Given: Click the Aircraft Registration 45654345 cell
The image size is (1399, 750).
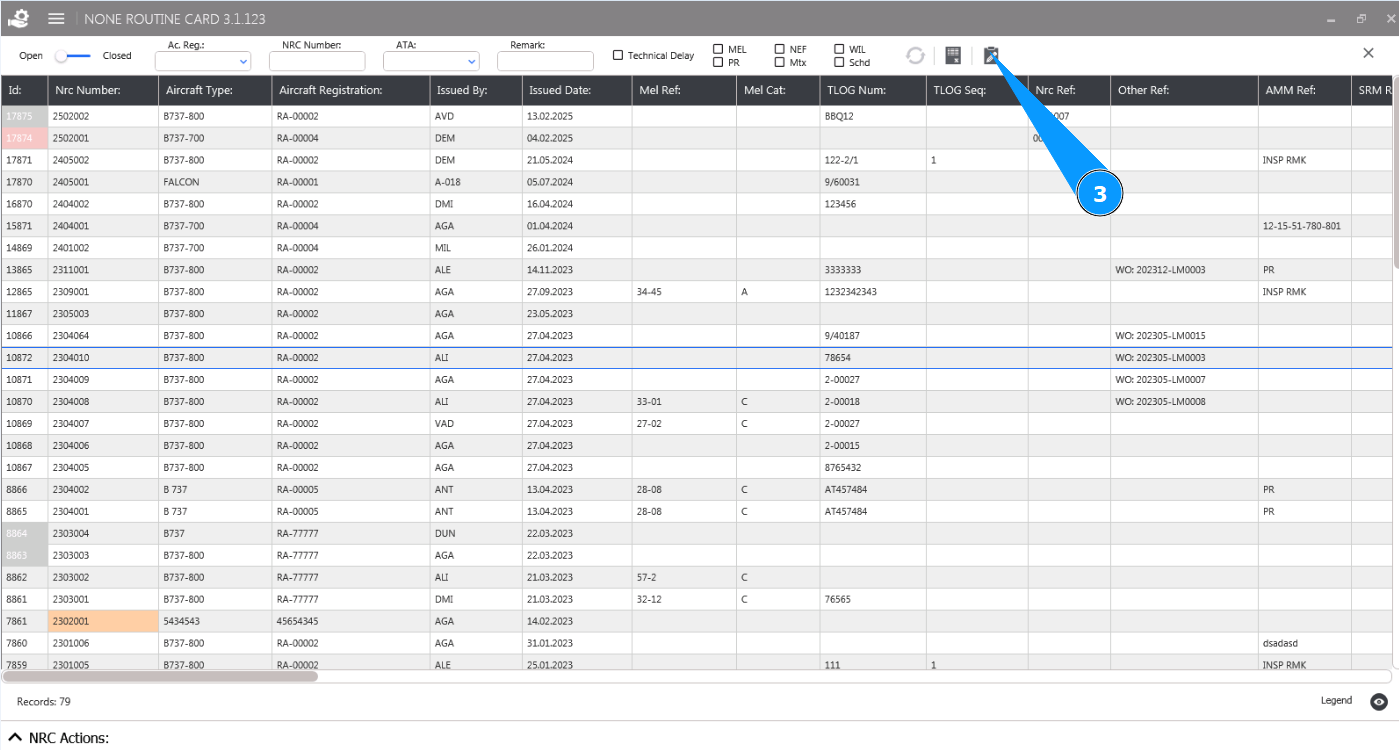Looking at the screenshot, I should click(x=351, y=622).
